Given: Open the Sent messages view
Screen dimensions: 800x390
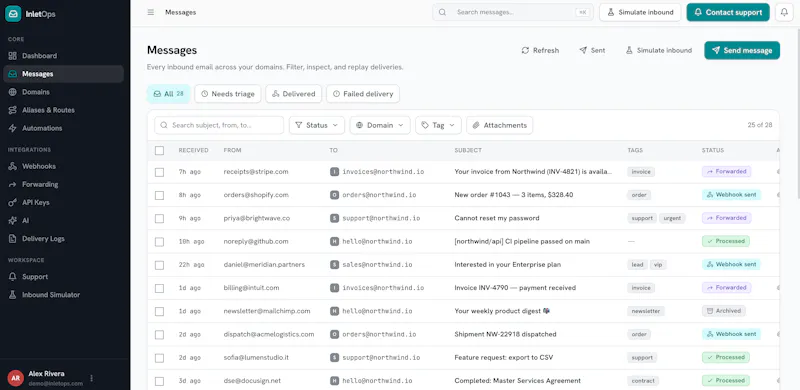Looking at the screenshot, I should 592,51.
